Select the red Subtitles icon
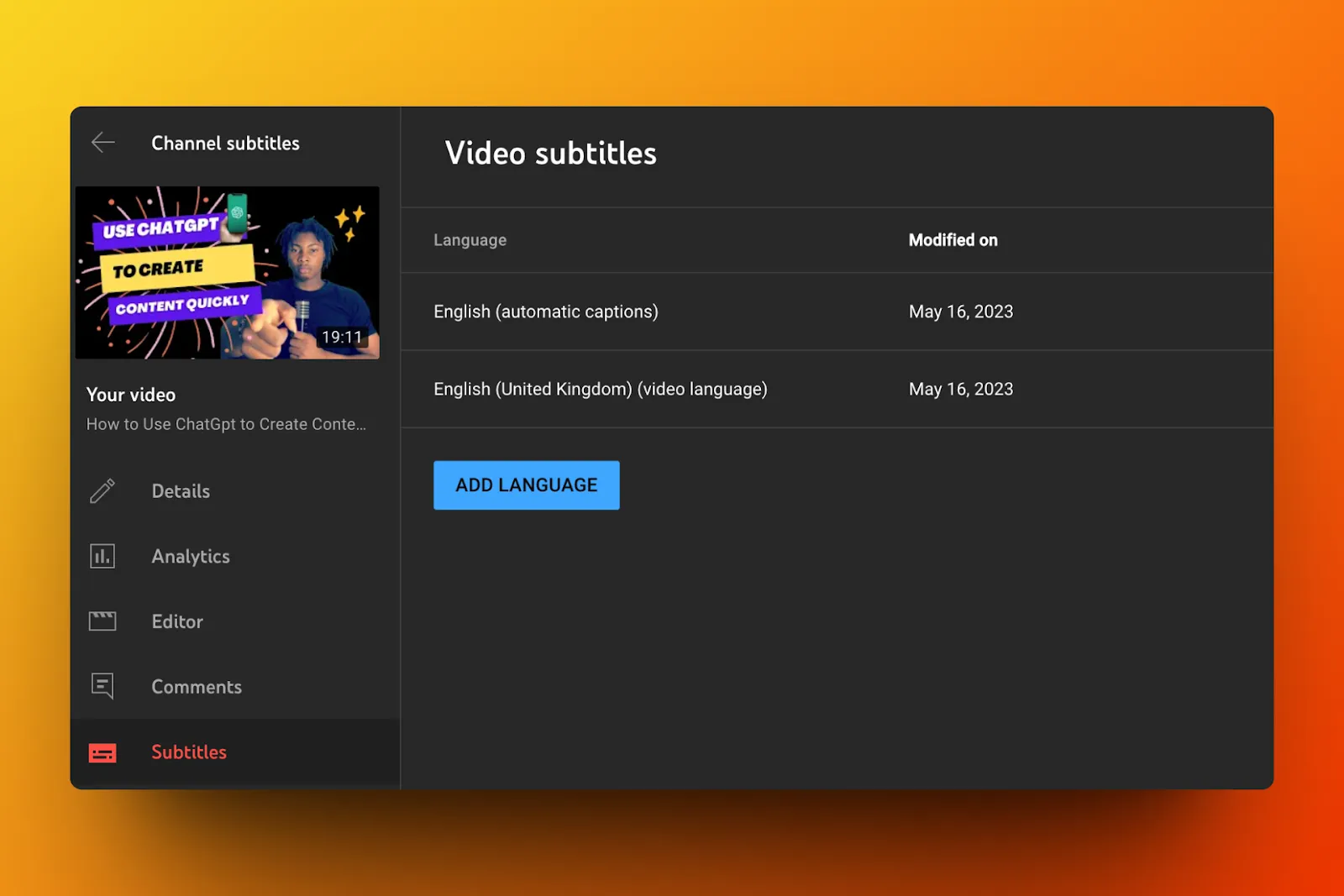The image size is (1344, 896). point(102,752)
